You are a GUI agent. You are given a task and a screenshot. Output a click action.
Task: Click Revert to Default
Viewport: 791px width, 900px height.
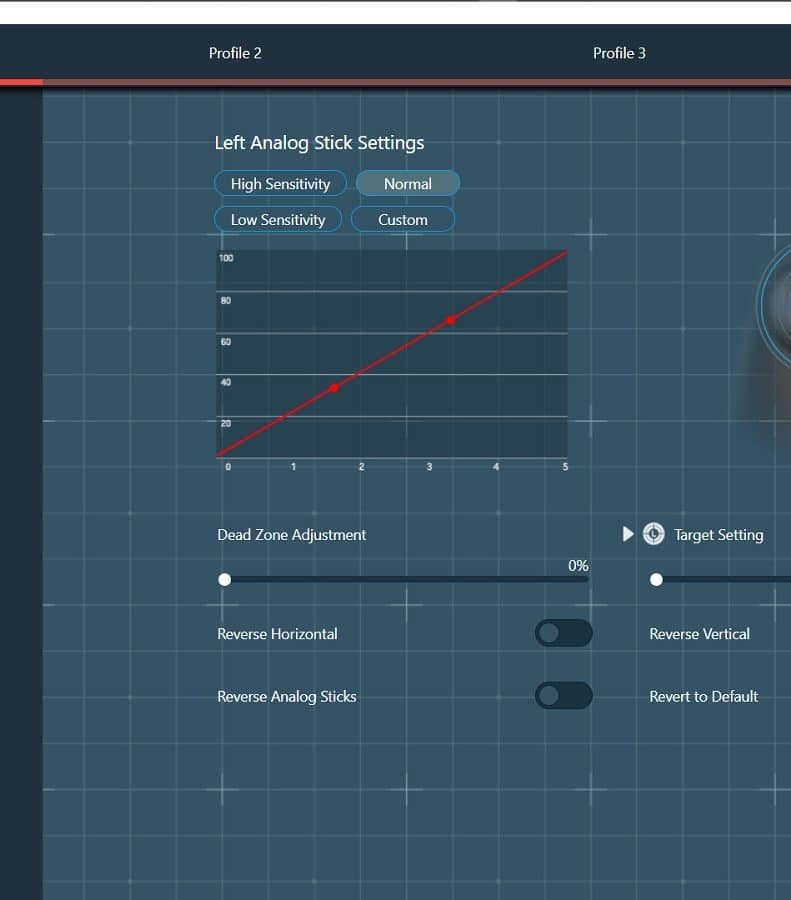click(703, 696)
